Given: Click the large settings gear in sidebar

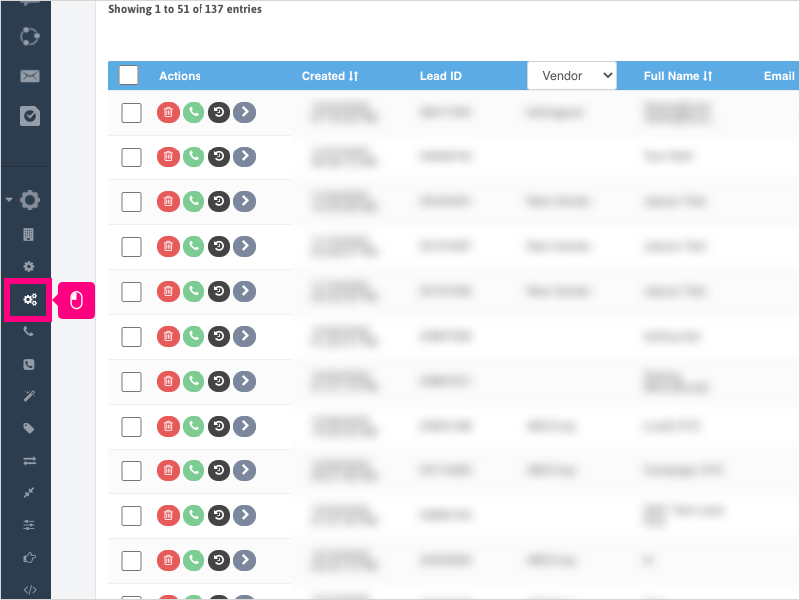Looking at the screenshot, I should coord(30,199).
